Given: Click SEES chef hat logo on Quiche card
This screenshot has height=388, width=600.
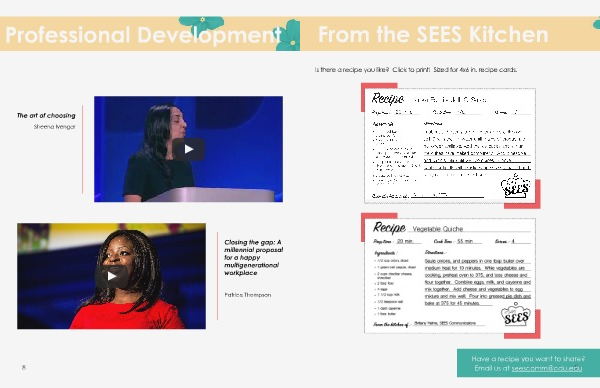Looking at the screenshot, I should tap(515, 315).
